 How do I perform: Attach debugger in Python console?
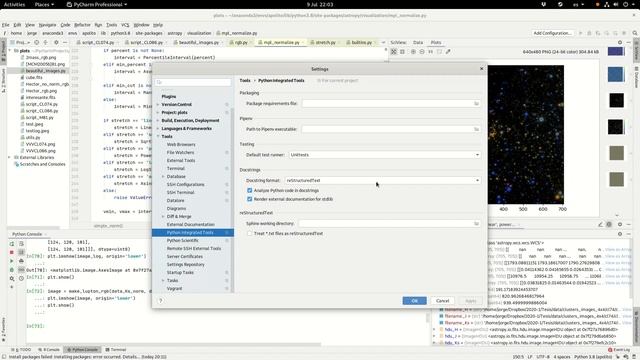point(12,270)
